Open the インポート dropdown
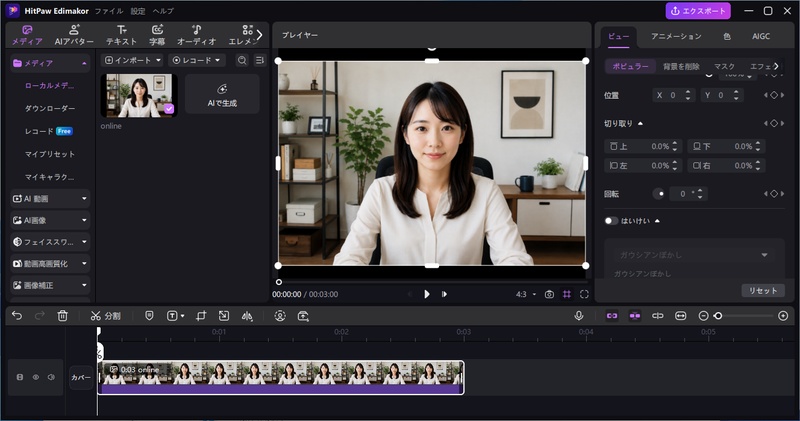Screen dimensions: 800x421 [132, 60]
